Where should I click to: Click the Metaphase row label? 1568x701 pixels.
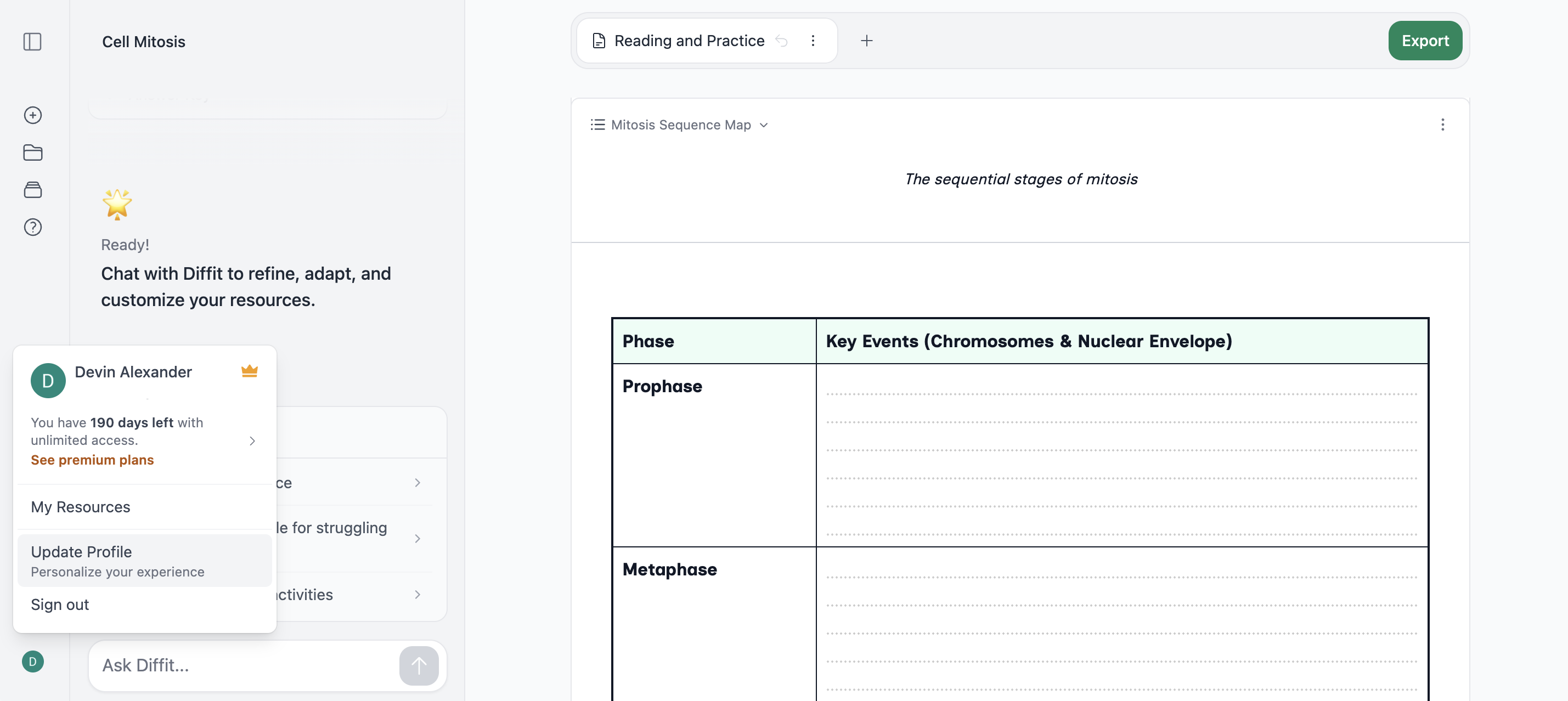point(669,569)
